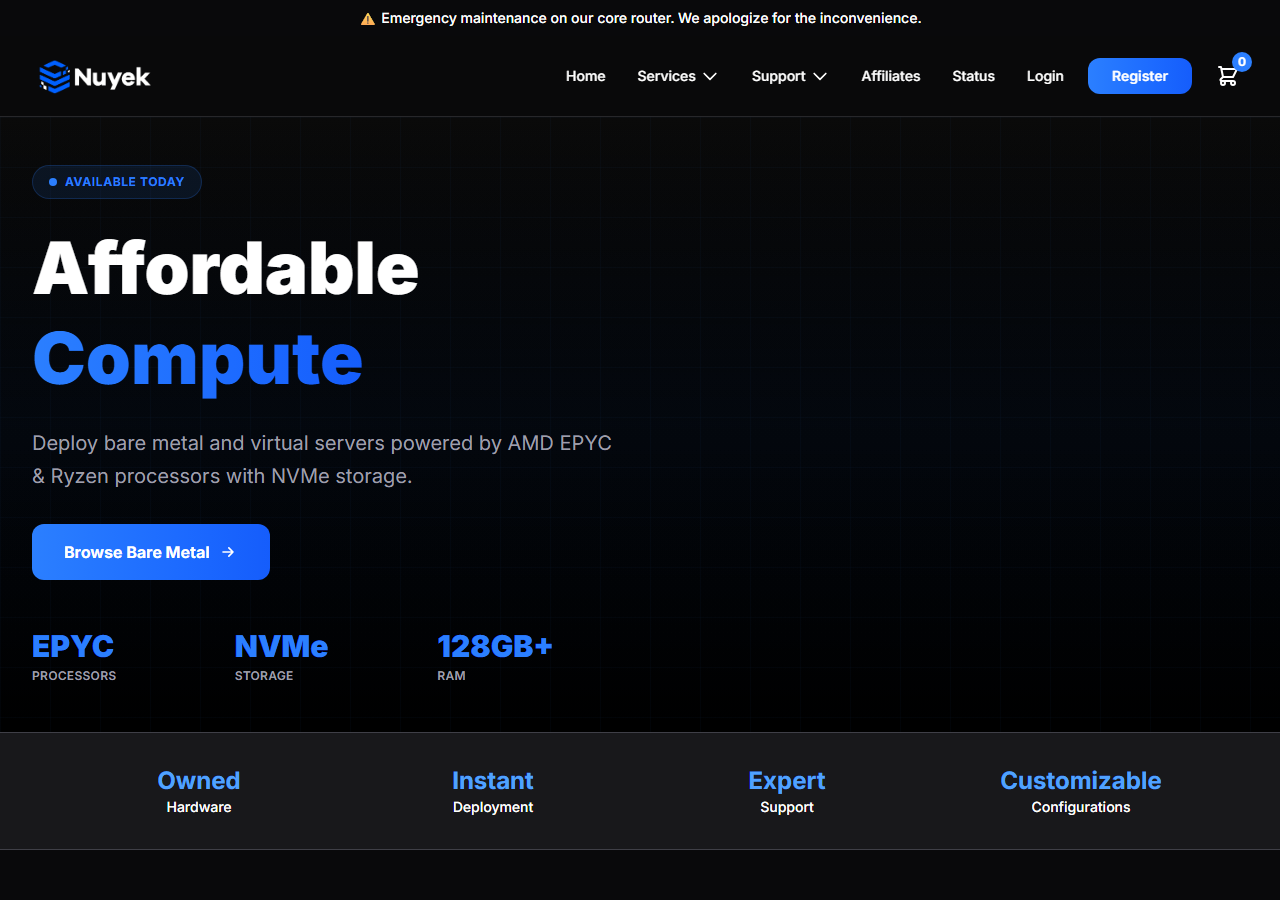Click the "Expert" Support feature heading
The image size is (1280, 900).
[787, 780]
